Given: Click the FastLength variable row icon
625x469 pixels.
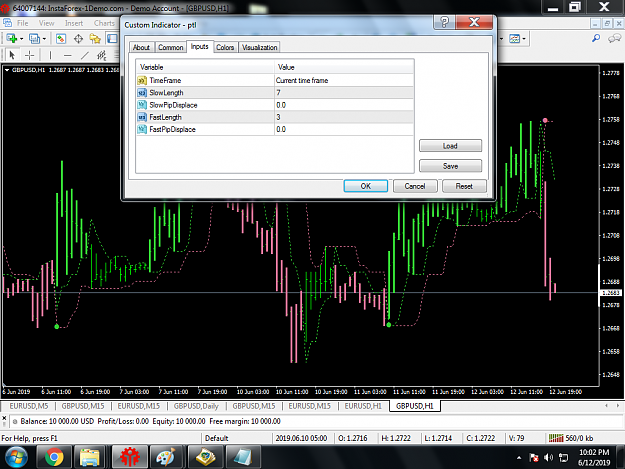Looking at the screenshot, I should tap(142, 117).
